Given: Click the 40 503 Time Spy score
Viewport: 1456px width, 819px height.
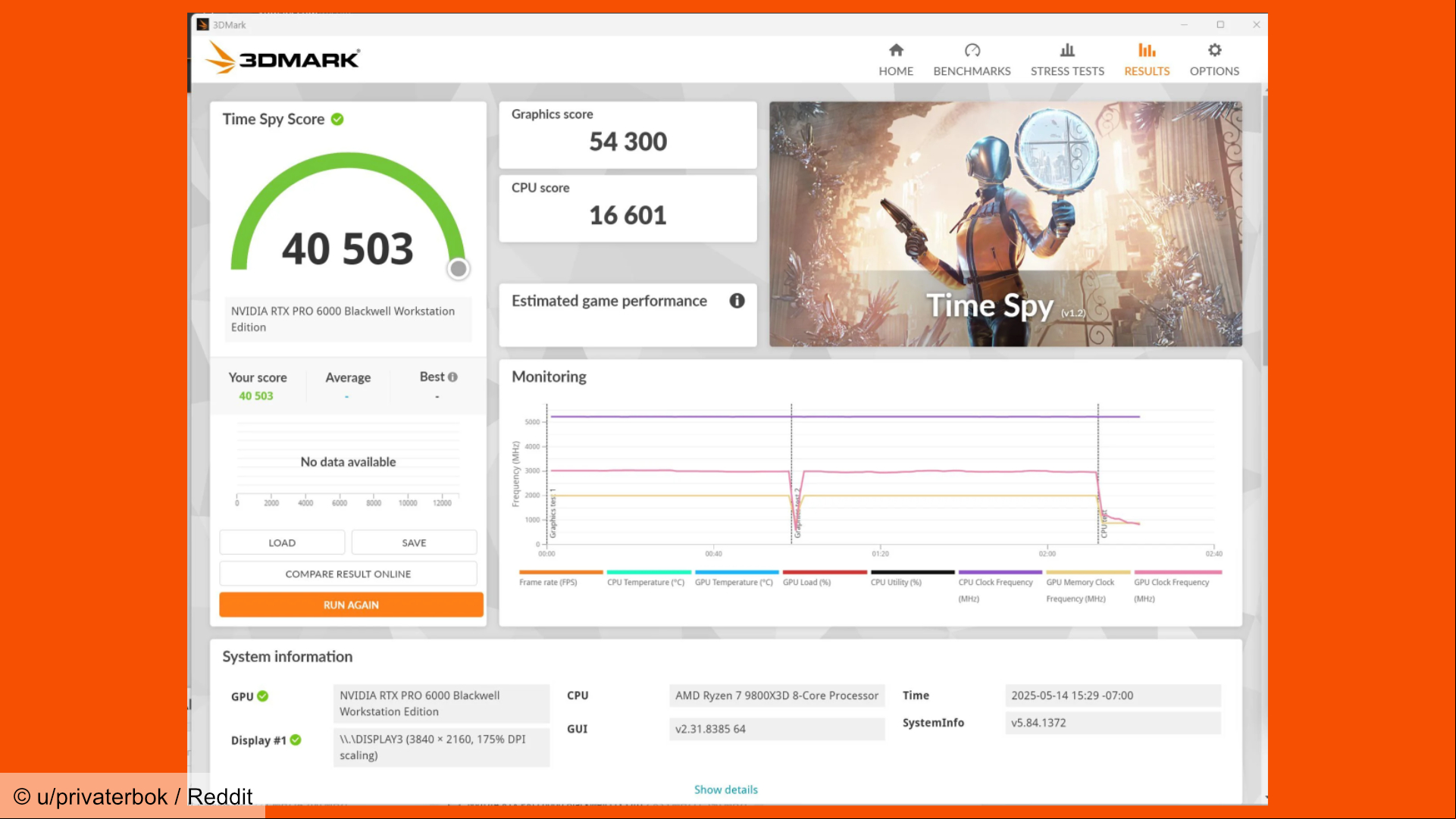Looking at the screenshot, I should (x=348, y=249).
